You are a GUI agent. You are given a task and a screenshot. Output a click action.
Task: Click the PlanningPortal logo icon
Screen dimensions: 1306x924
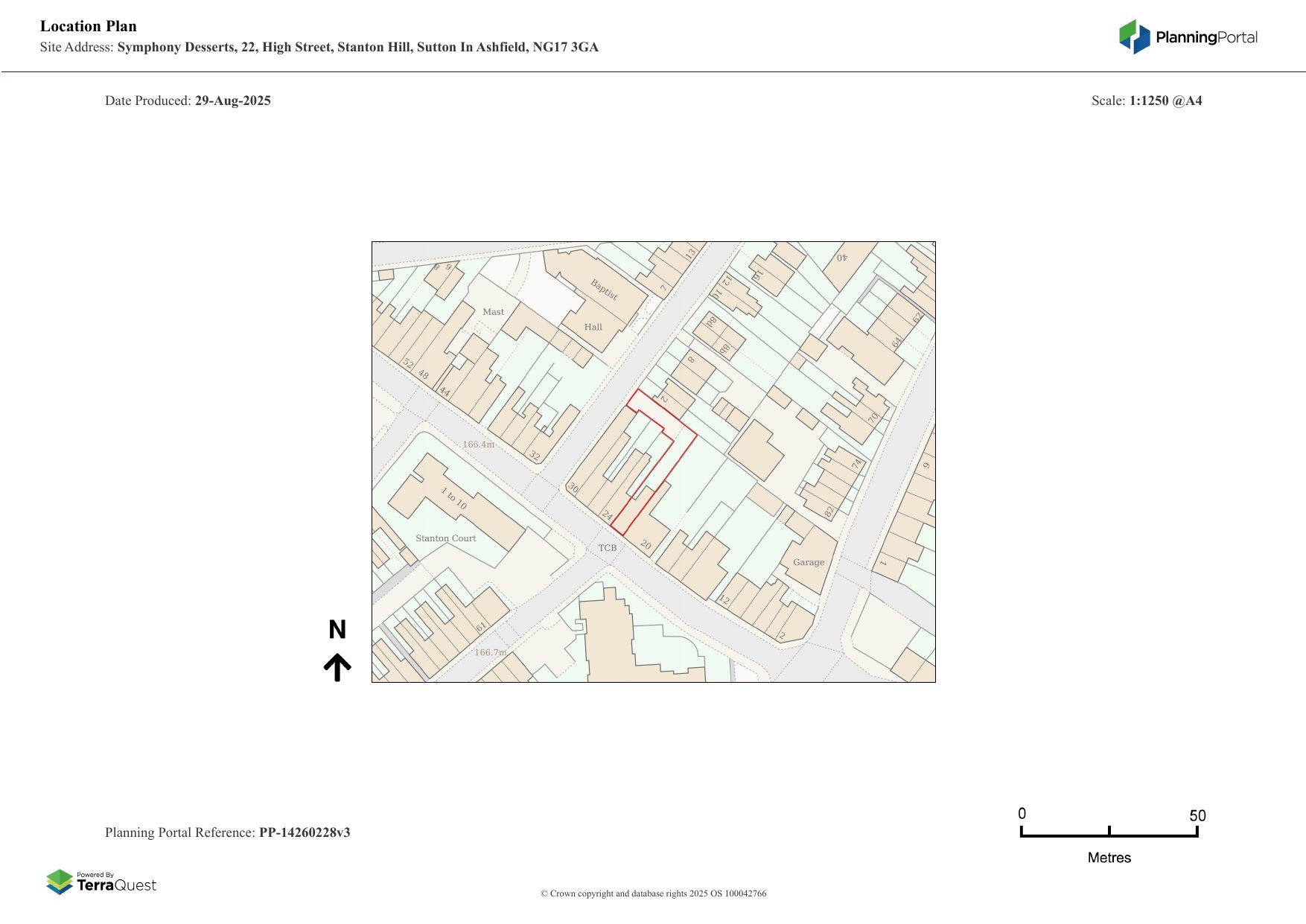pos(1134,36)
